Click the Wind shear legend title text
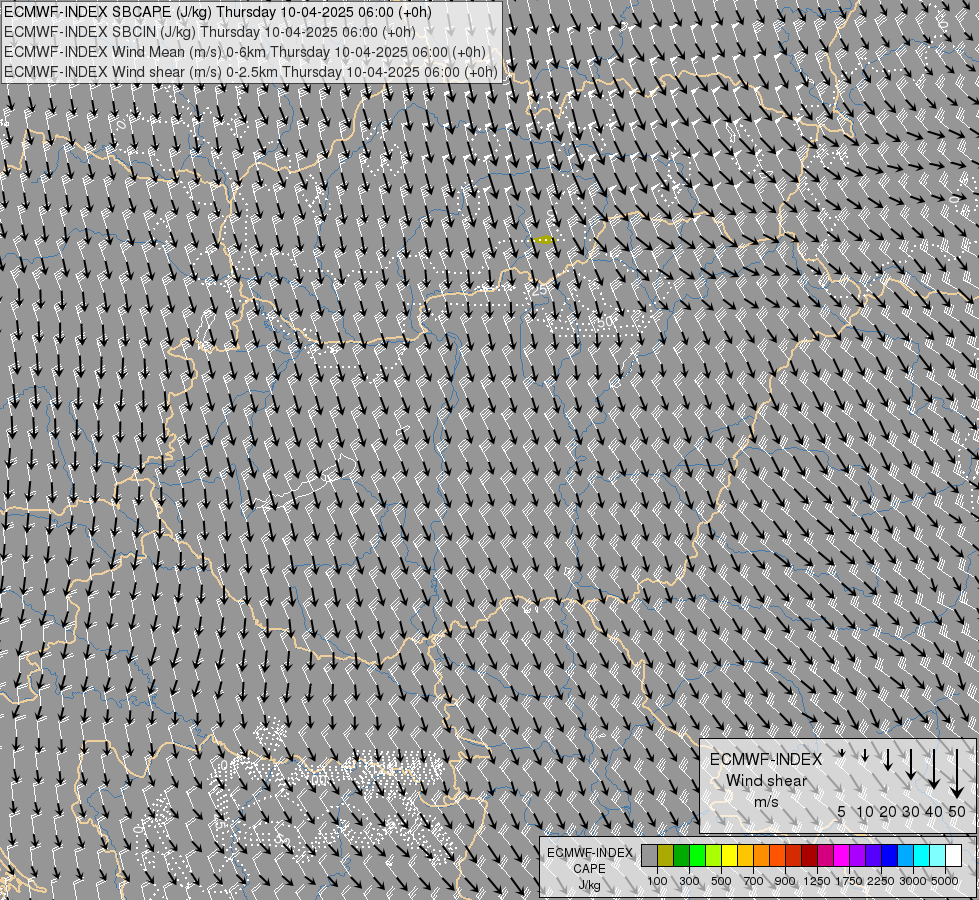The image size is (979, 900). tap(767, 781)
